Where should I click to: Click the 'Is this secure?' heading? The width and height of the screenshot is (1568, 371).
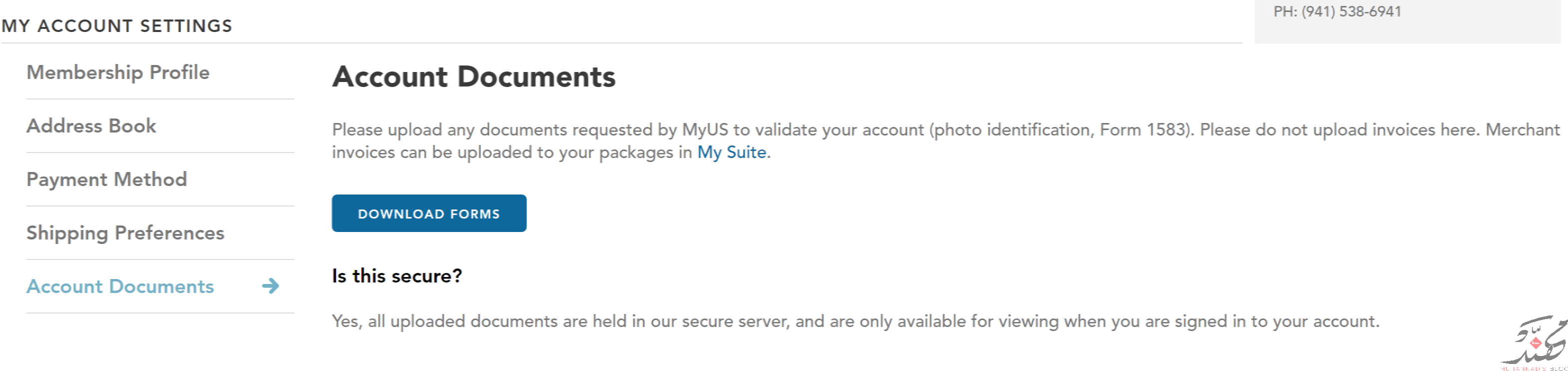click(397, 276)
